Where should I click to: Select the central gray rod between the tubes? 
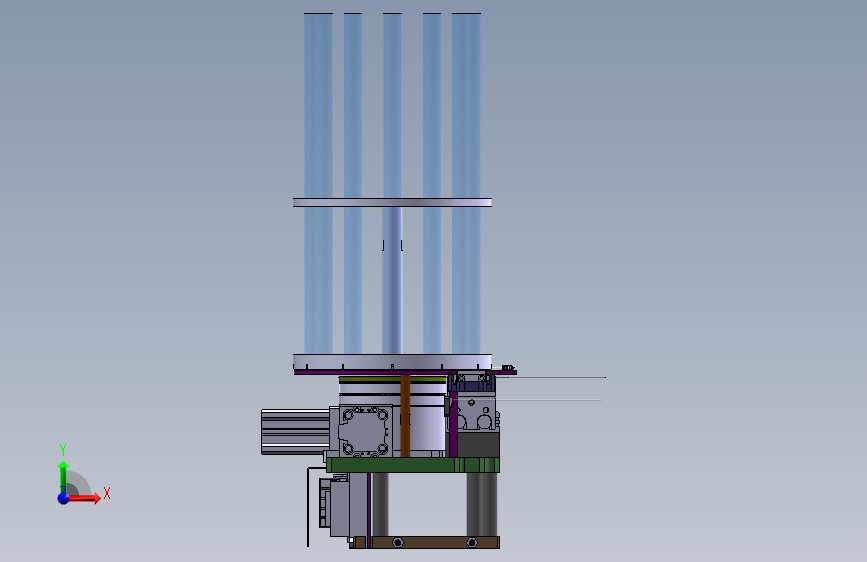392,280
